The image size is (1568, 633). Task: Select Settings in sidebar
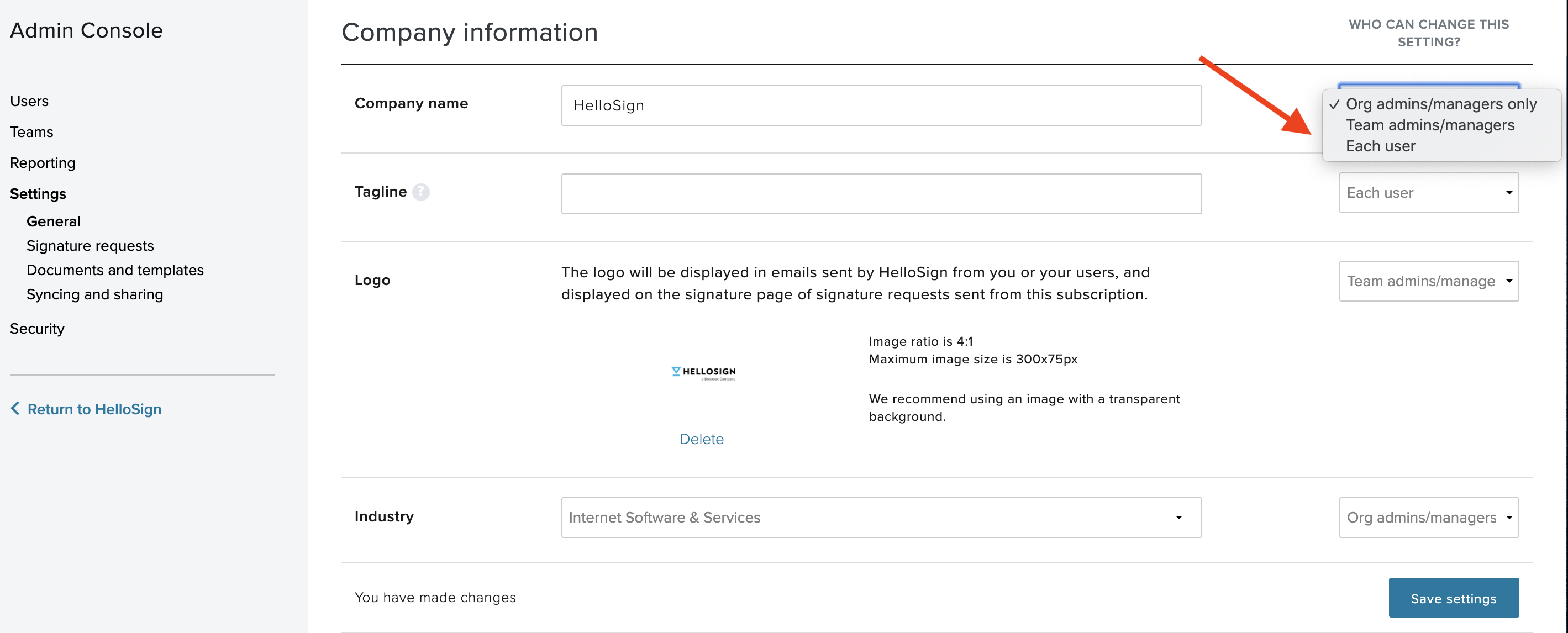[x=38, y=194]
